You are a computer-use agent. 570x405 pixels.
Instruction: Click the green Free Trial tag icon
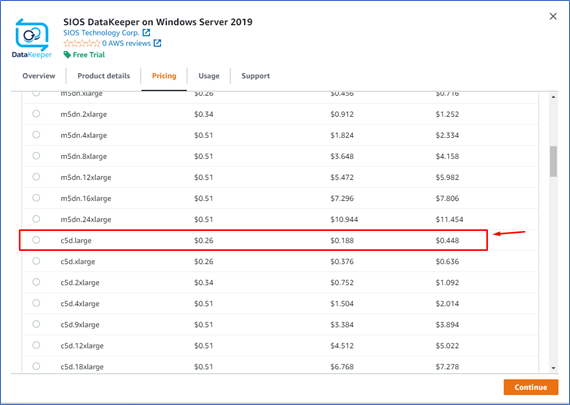67,55
